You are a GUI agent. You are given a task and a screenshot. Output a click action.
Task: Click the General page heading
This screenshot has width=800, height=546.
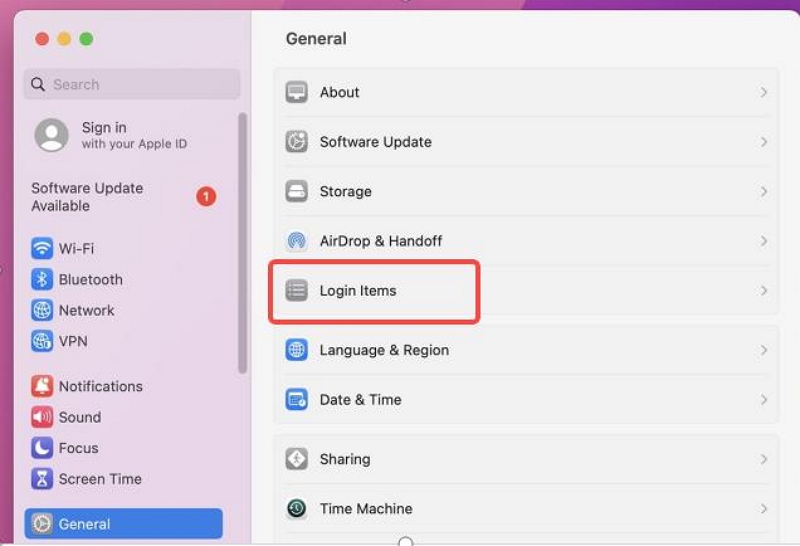(316, 39)
